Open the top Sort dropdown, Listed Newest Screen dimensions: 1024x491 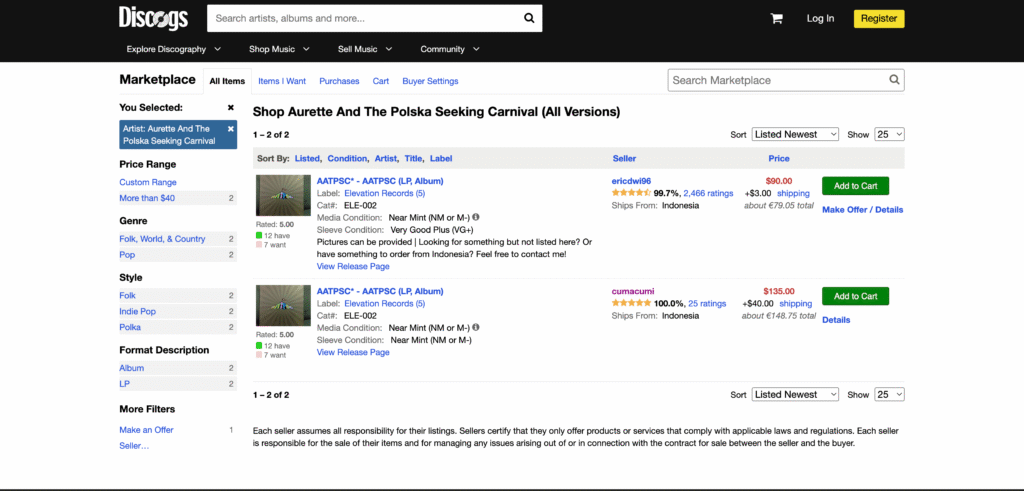click(x=795, y=134)
